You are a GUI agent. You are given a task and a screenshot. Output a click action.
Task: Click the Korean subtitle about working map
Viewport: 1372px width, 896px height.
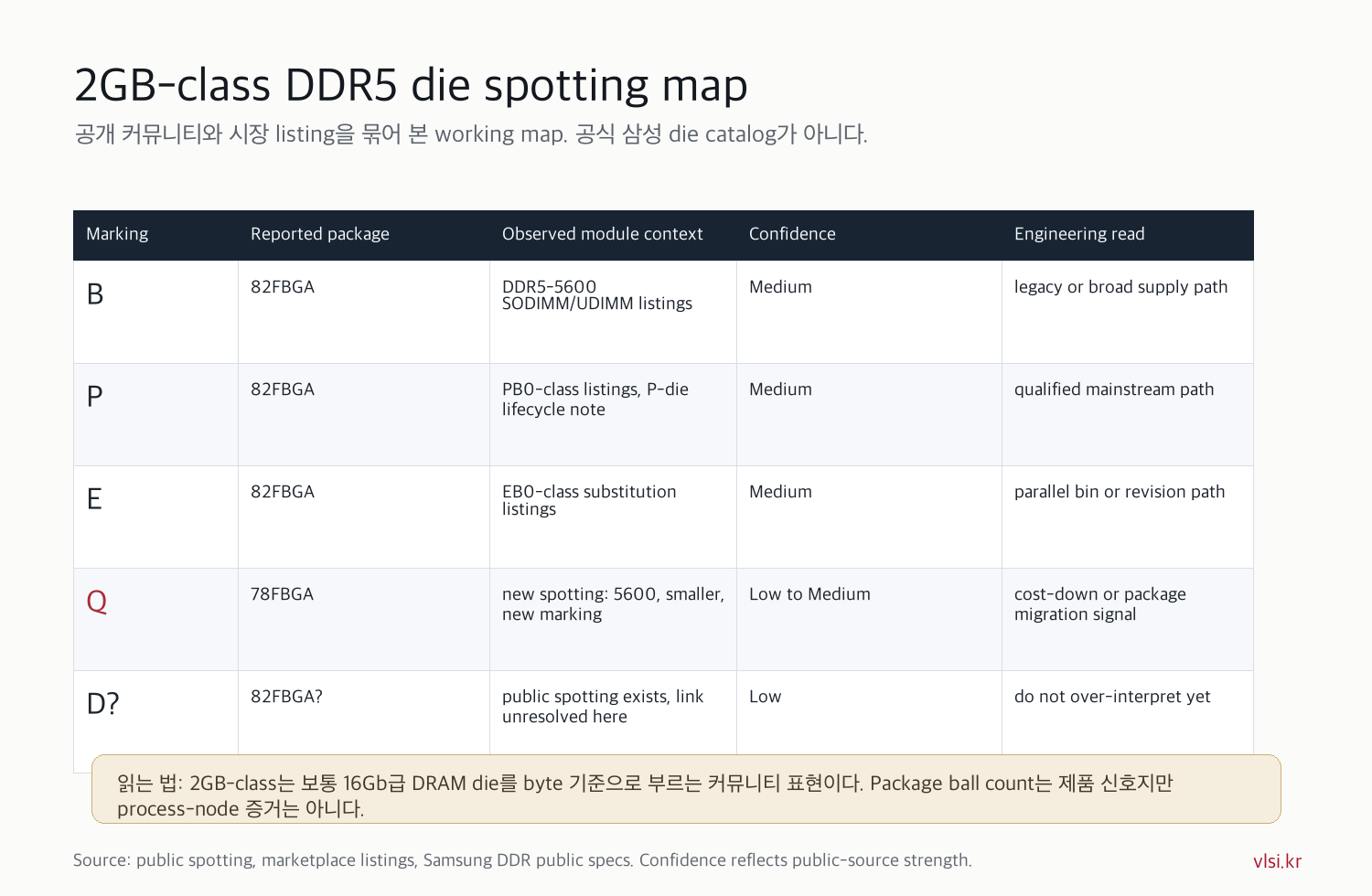pyautogui.click(x=470, y=134)
